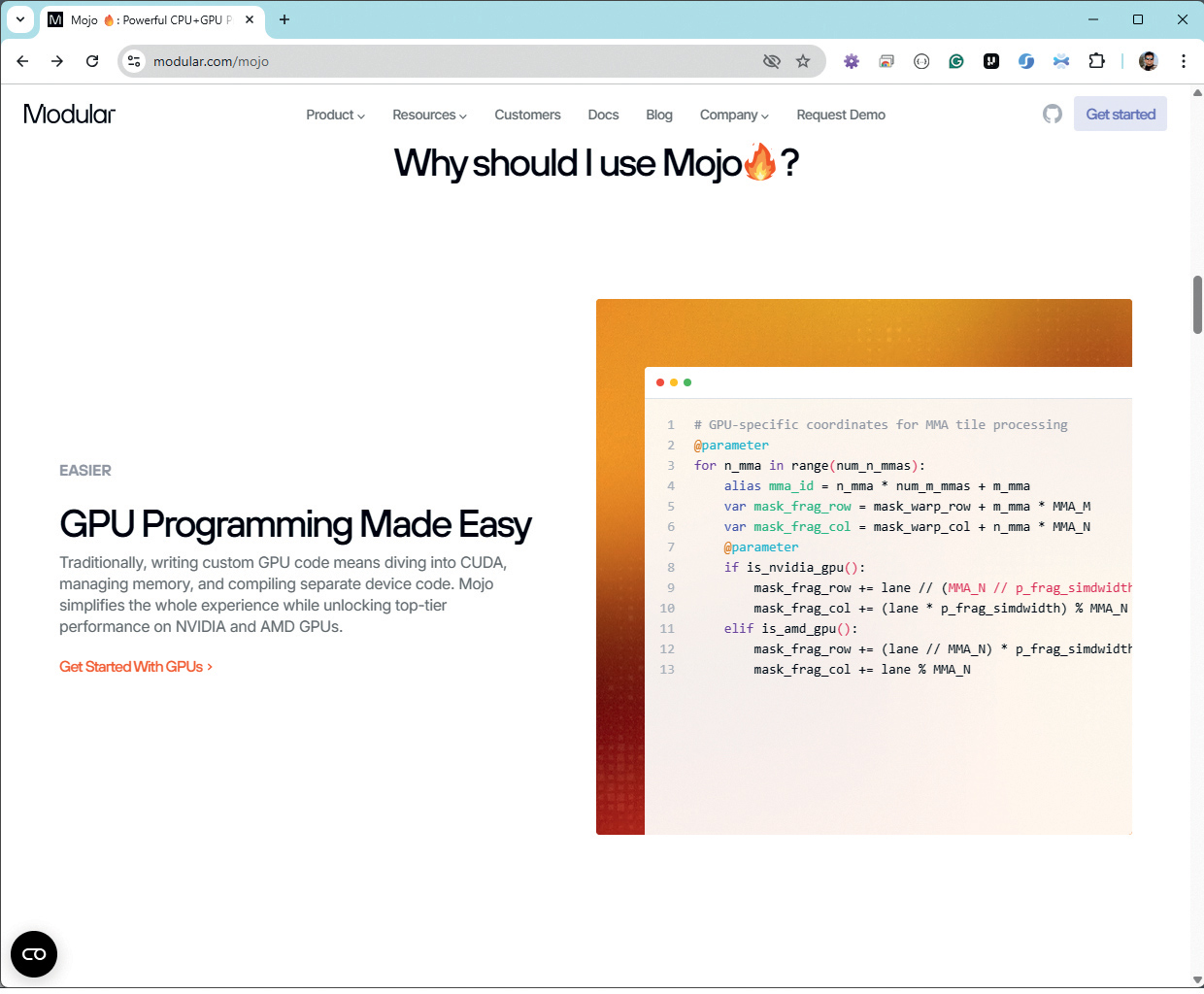The image size is (1204, 994).
Task: Bookmark this page with the star icon
Action: (x=803, y=61)
